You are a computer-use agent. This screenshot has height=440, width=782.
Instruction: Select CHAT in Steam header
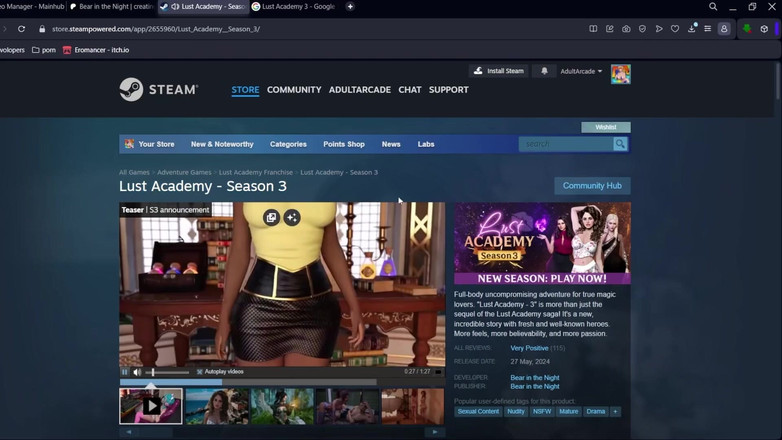409,90
